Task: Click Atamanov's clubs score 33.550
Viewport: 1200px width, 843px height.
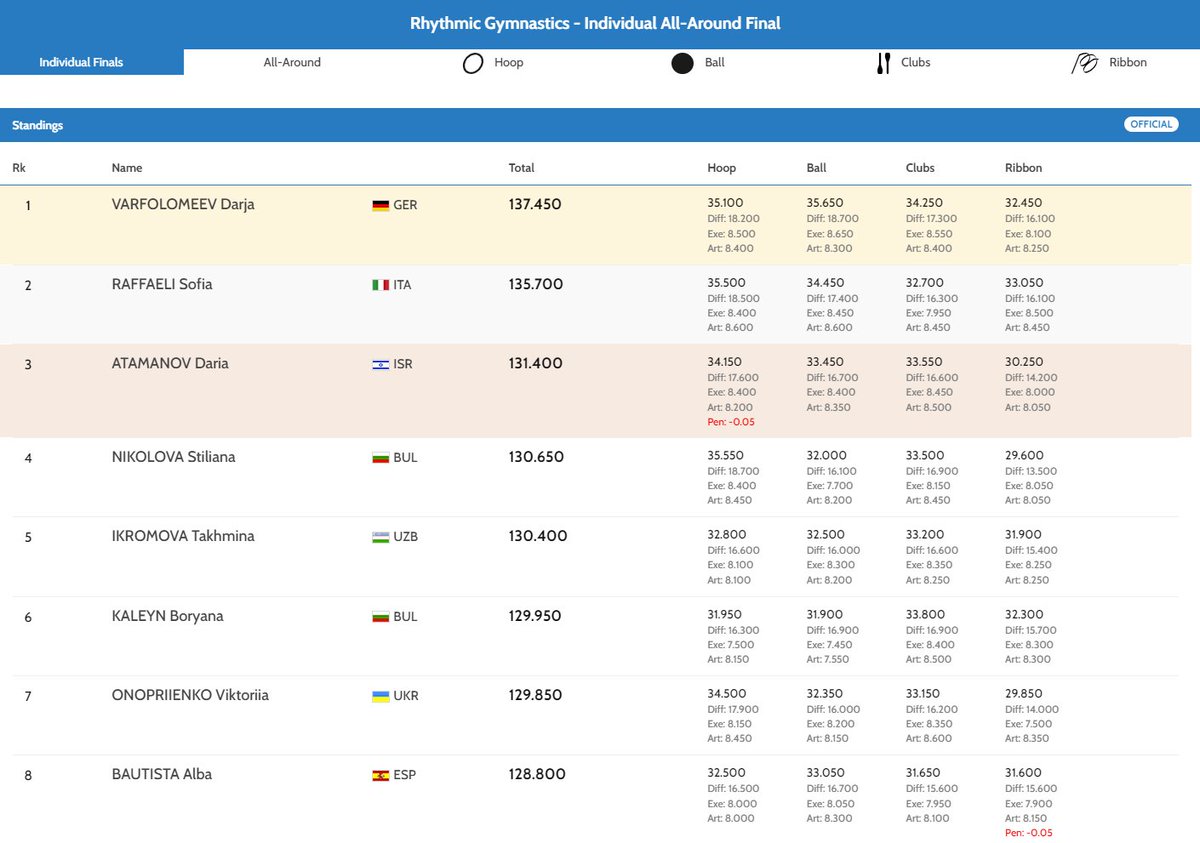Action: pos(924,363)
